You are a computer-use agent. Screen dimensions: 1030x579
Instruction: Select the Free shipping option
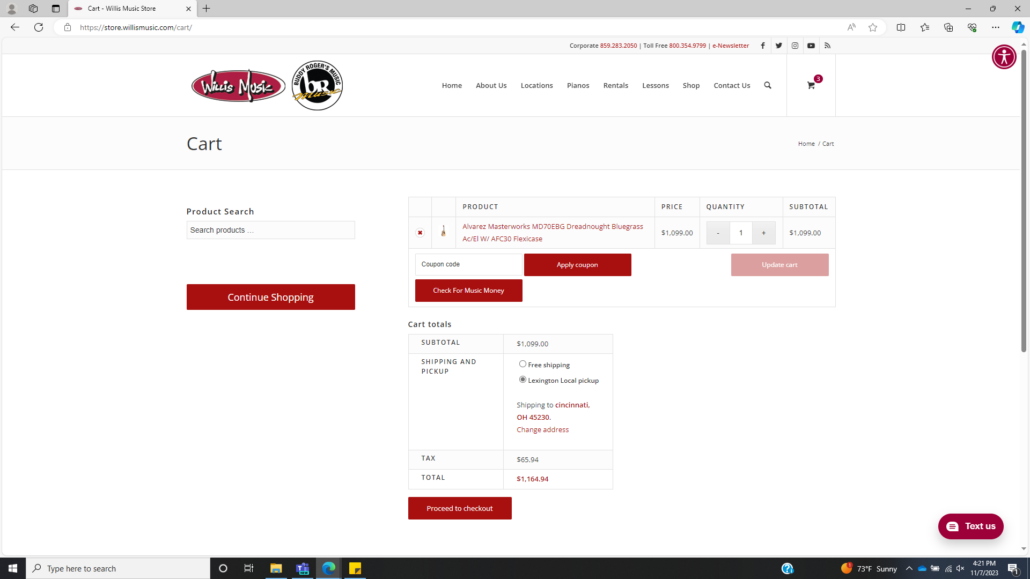[x=522, y=364]
